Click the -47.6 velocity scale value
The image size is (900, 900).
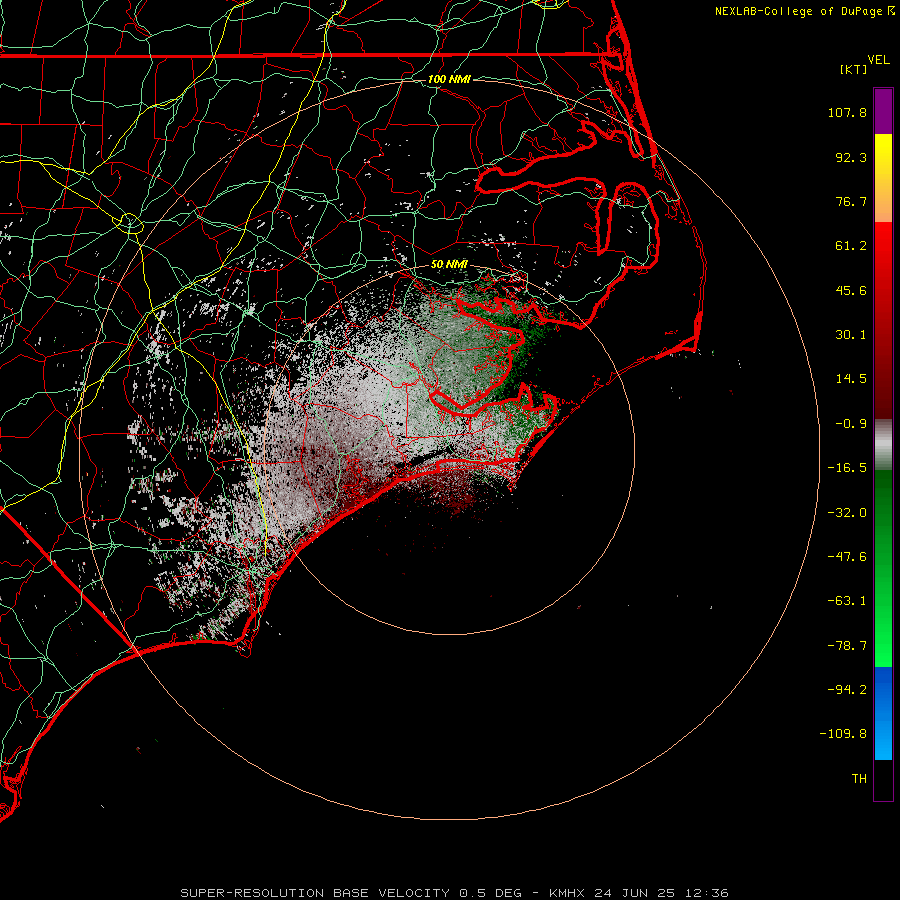tap(847, 557)
